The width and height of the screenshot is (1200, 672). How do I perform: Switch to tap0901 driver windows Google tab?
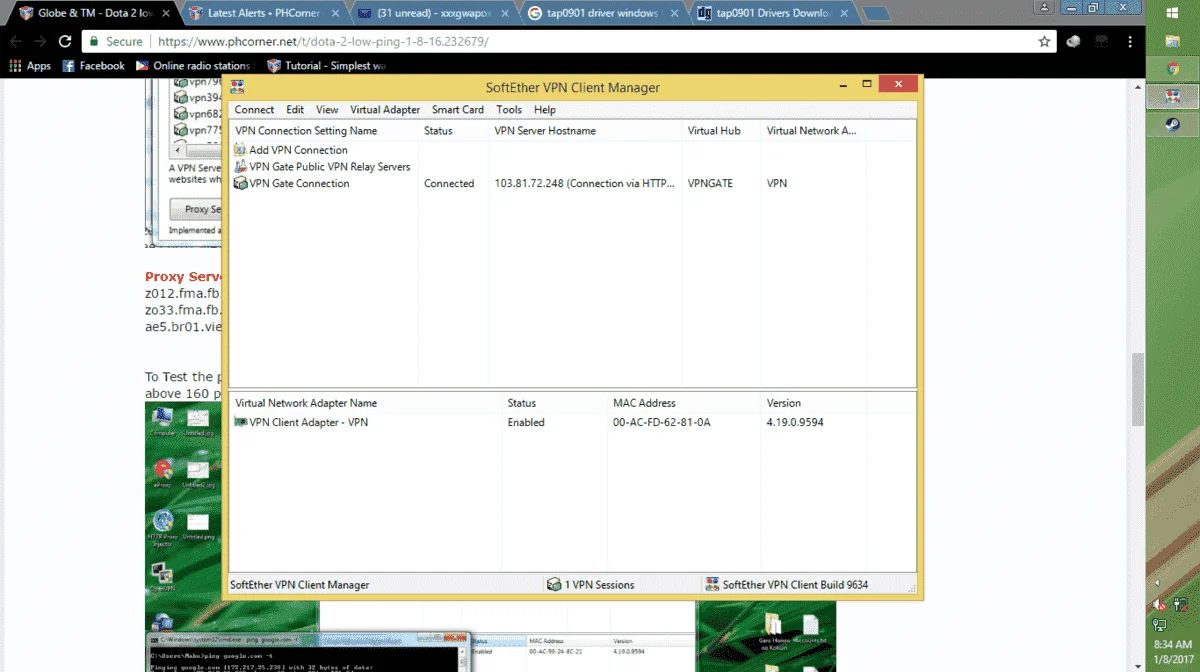coord(602,13)
